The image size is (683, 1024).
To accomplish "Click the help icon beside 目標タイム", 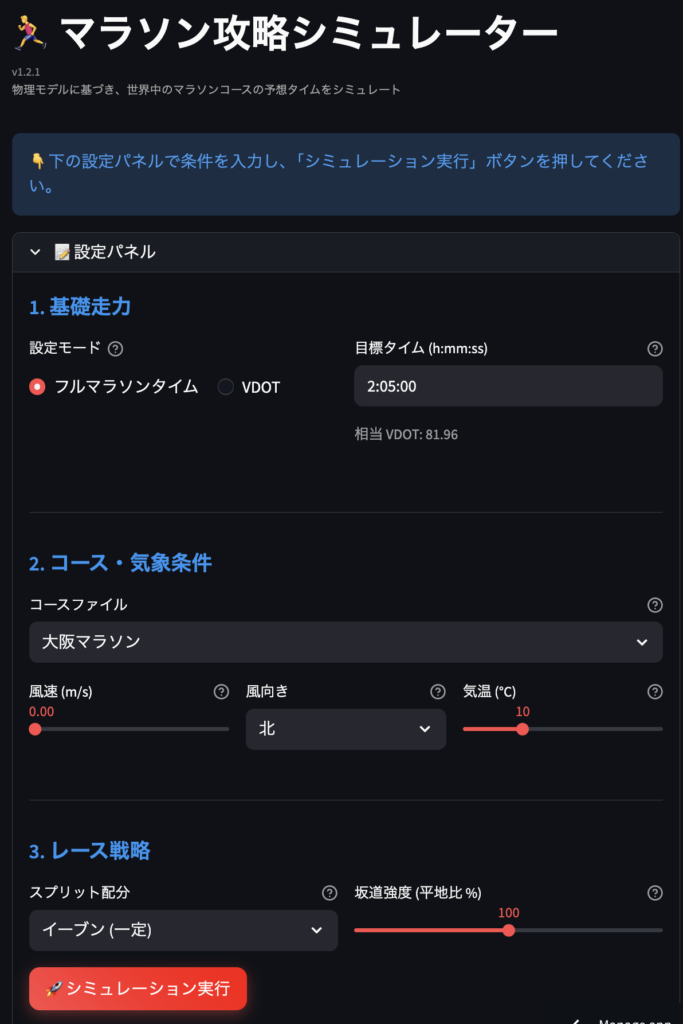I will pos(655,348).
